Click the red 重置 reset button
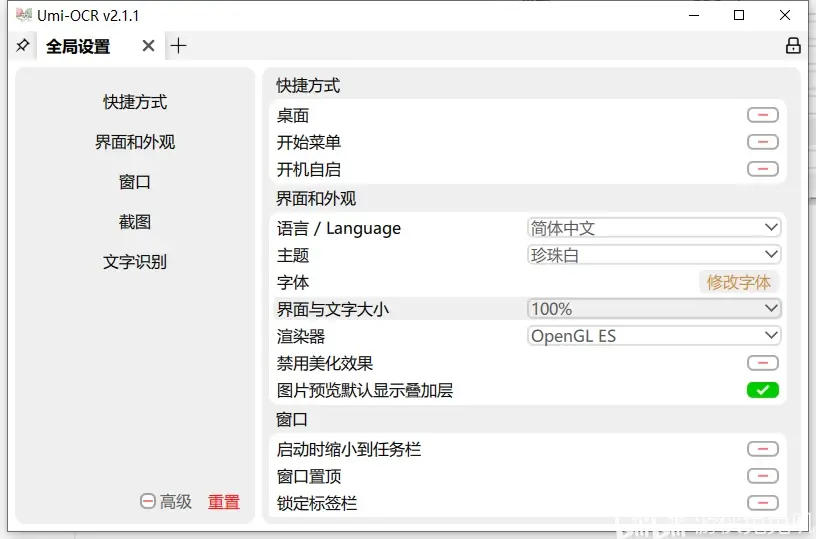The width and height of the screenshot is (816, 539). click(x=224, y=502)
